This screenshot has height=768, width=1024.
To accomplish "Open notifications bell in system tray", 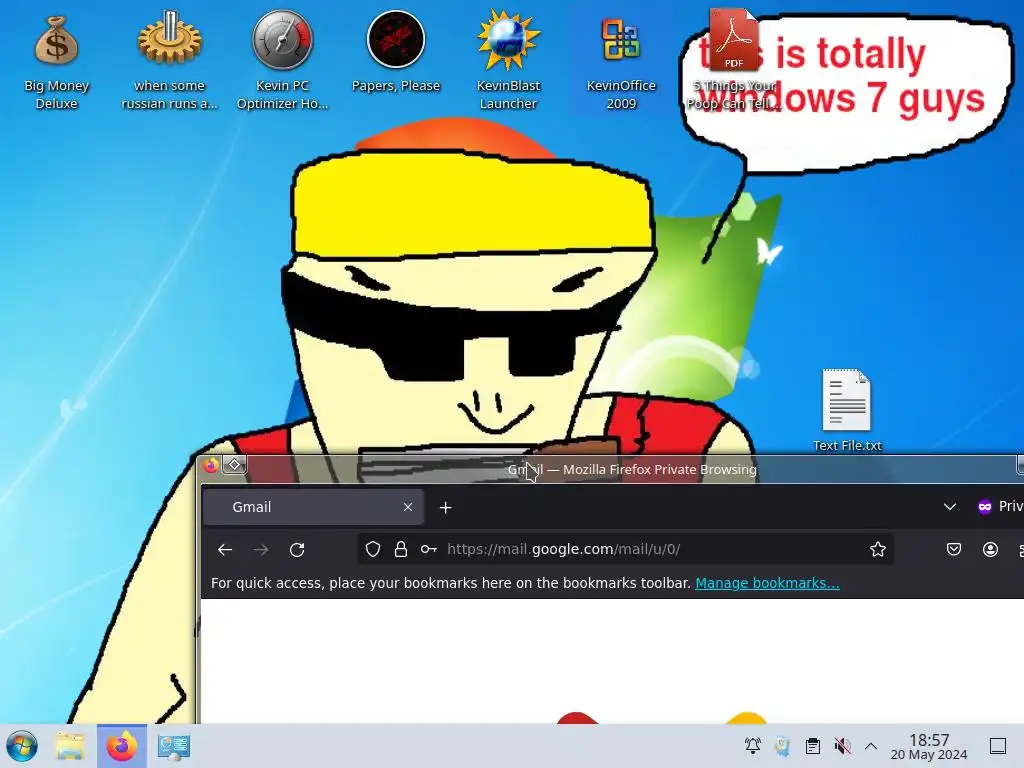I will [x=752, y=746].
